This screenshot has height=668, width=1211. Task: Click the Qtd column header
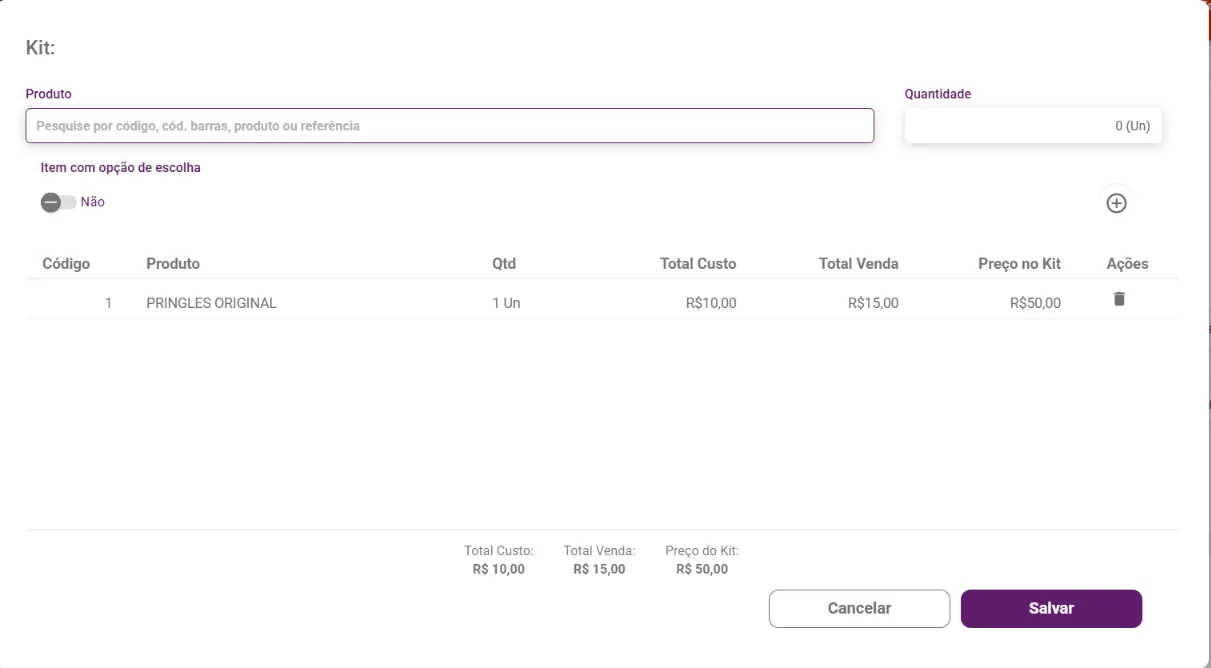(x=504, y=264)
